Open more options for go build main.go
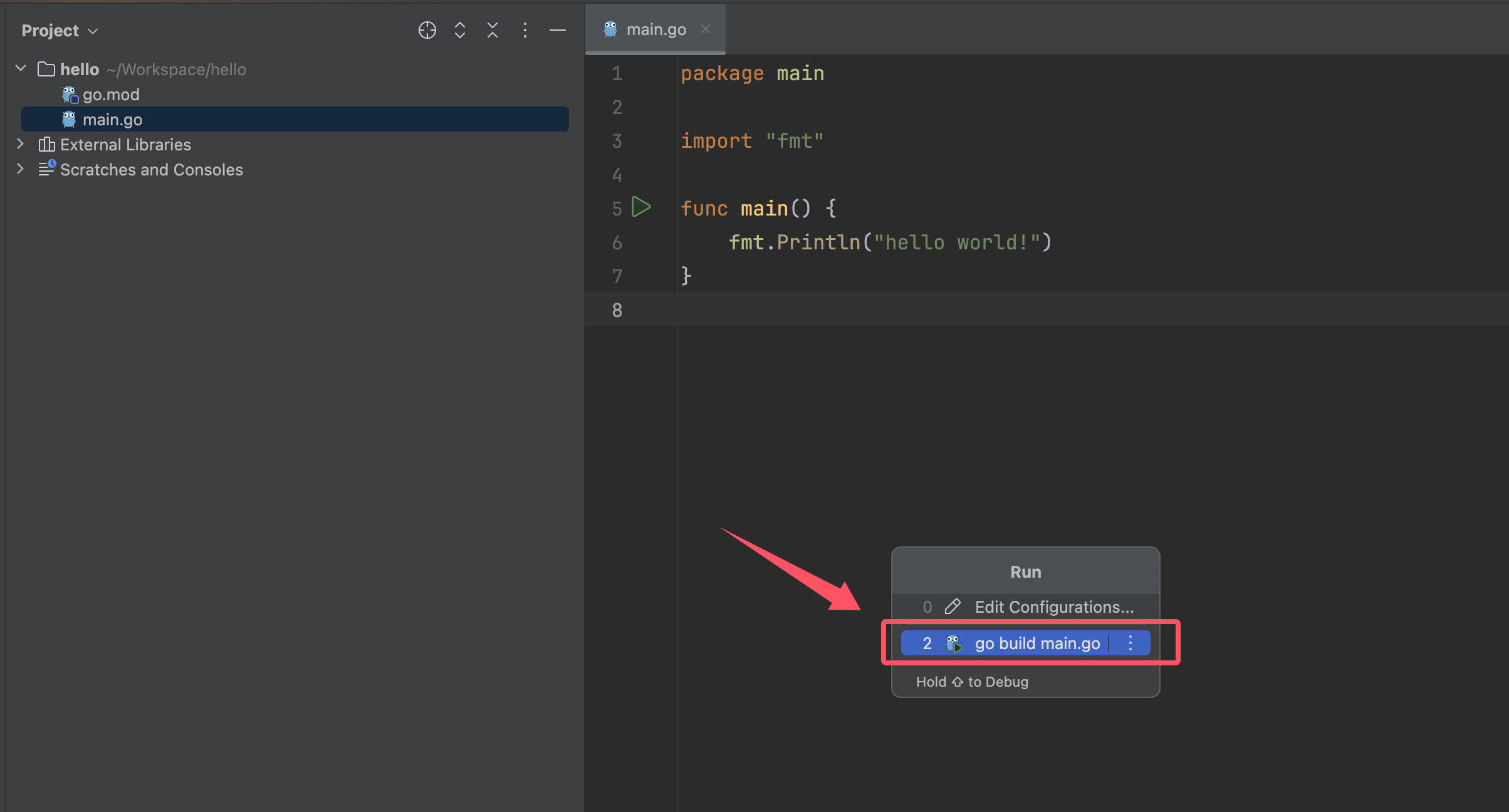The width and height of the screenshot is (1509, 812). tap(1130, 643)
